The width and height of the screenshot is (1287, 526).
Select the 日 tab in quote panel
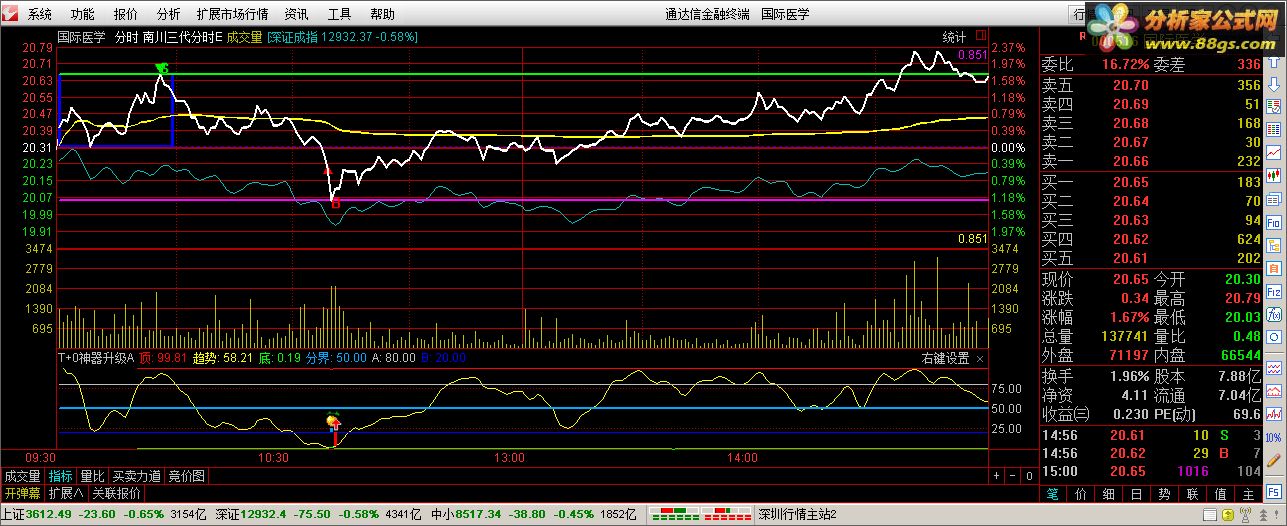click(1137, 493)
